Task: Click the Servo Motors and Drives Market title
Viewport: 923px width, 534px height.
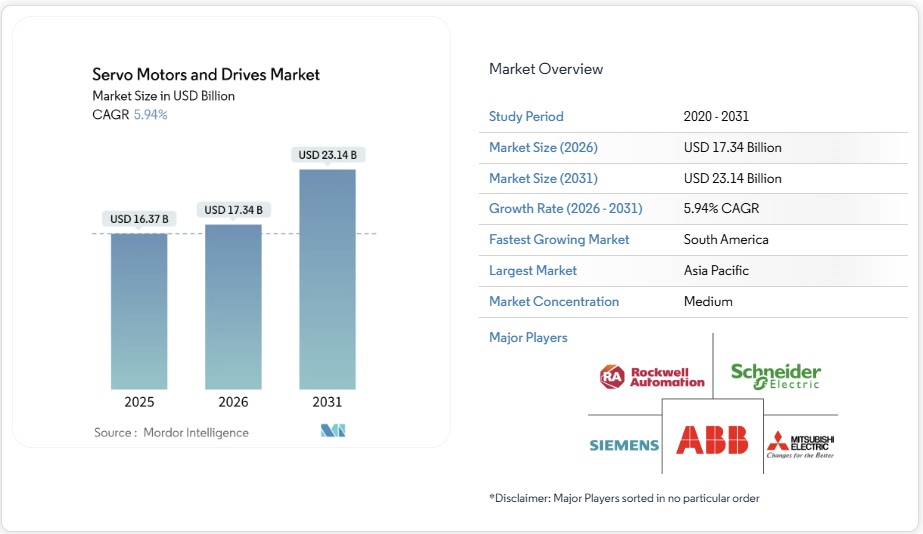Action: (x=206, y=74)
